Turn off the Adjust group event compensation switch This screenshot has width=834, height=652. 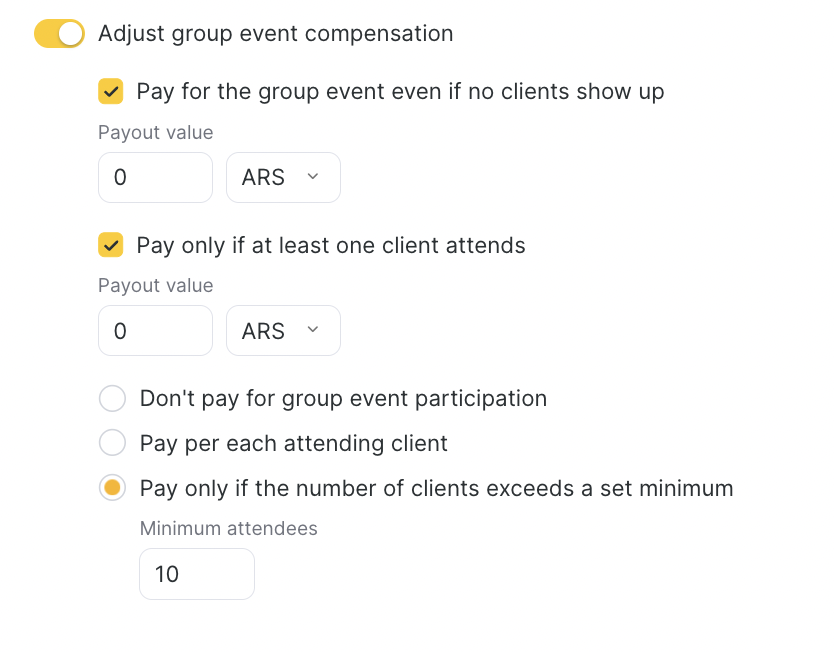(59, 34)
